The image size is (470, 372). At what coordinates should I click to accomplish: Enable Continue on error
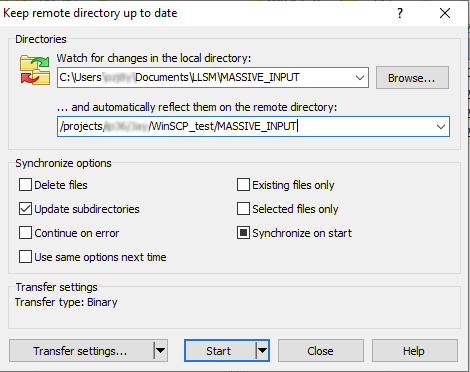tap(25, 233)
